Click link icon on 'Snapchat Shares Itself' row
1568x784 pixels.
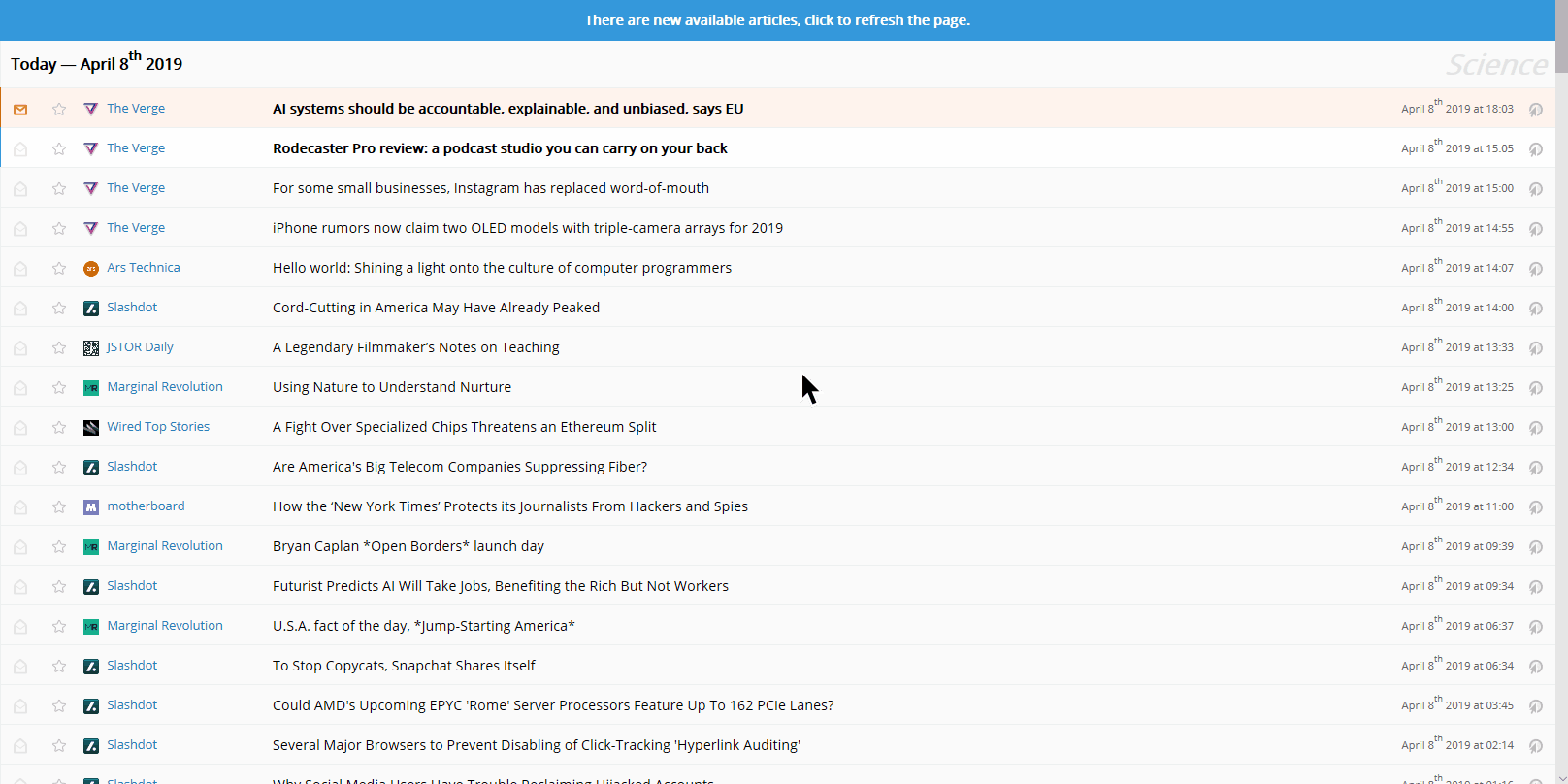click(x=1536, y=667)
